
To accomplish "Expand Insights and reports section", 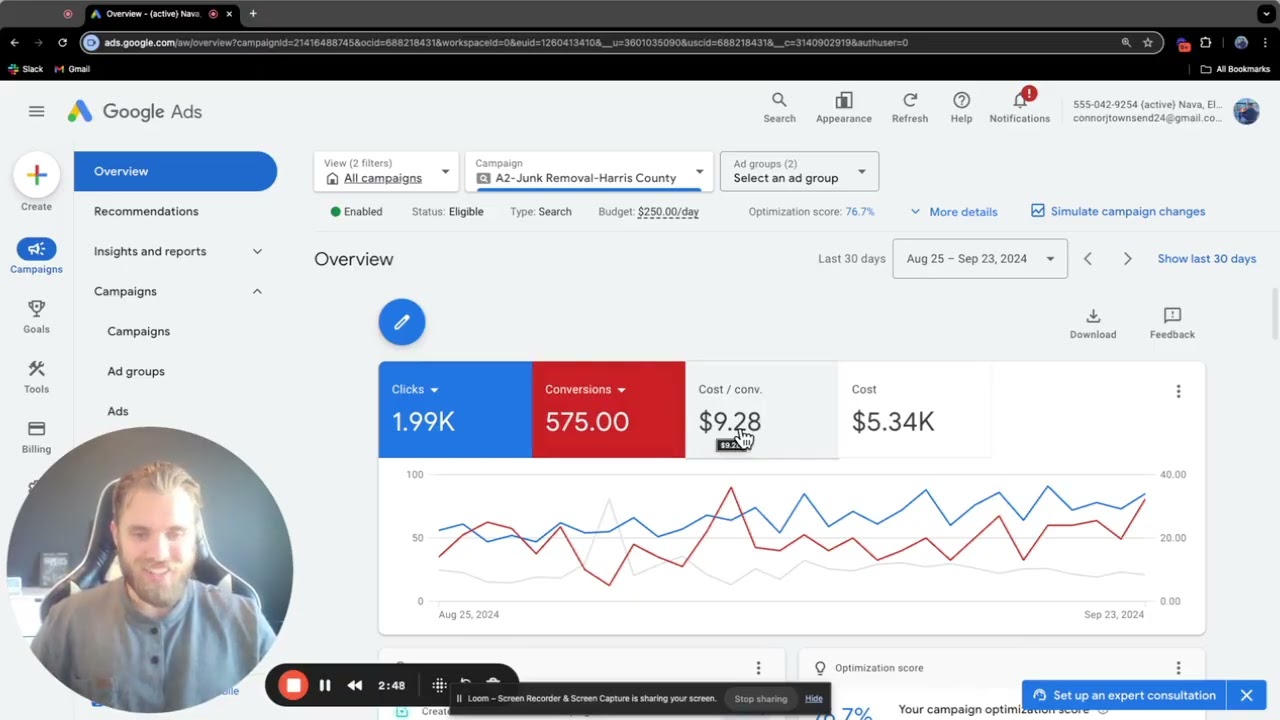I will [178, 251].
